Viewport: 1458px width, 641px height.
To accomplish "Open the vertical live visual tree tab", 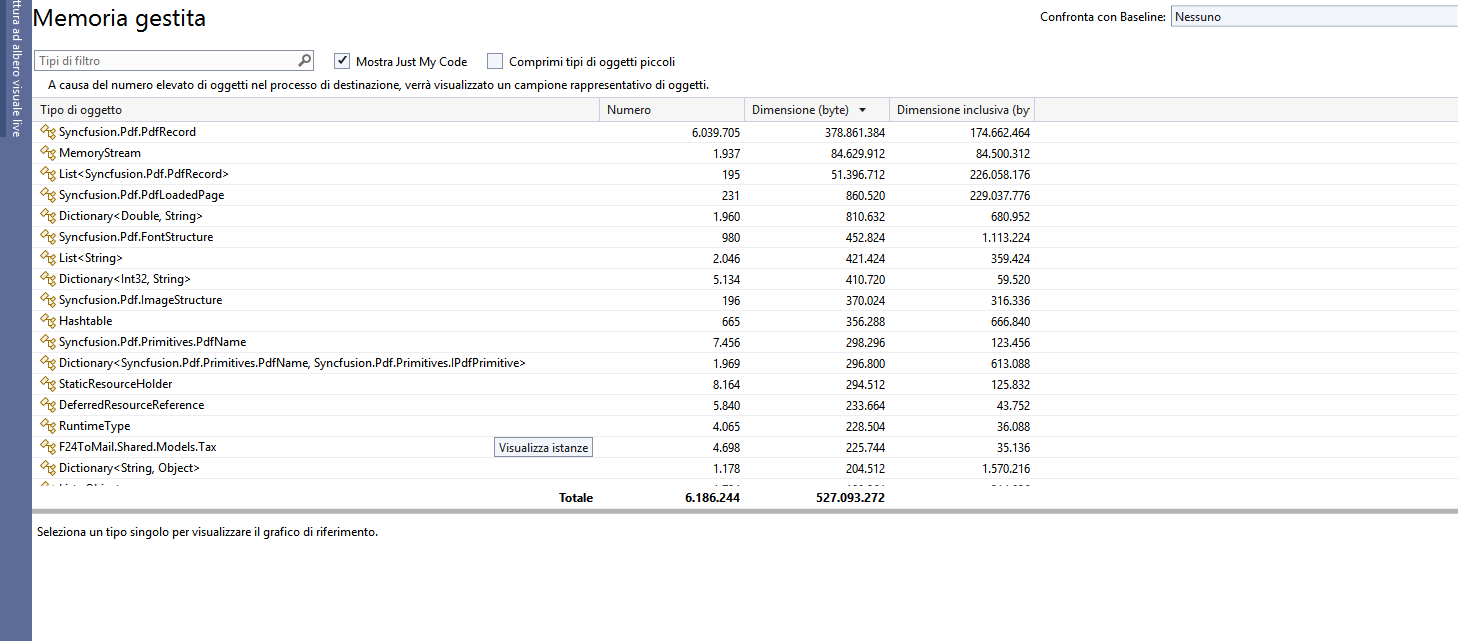I will 16,70.
